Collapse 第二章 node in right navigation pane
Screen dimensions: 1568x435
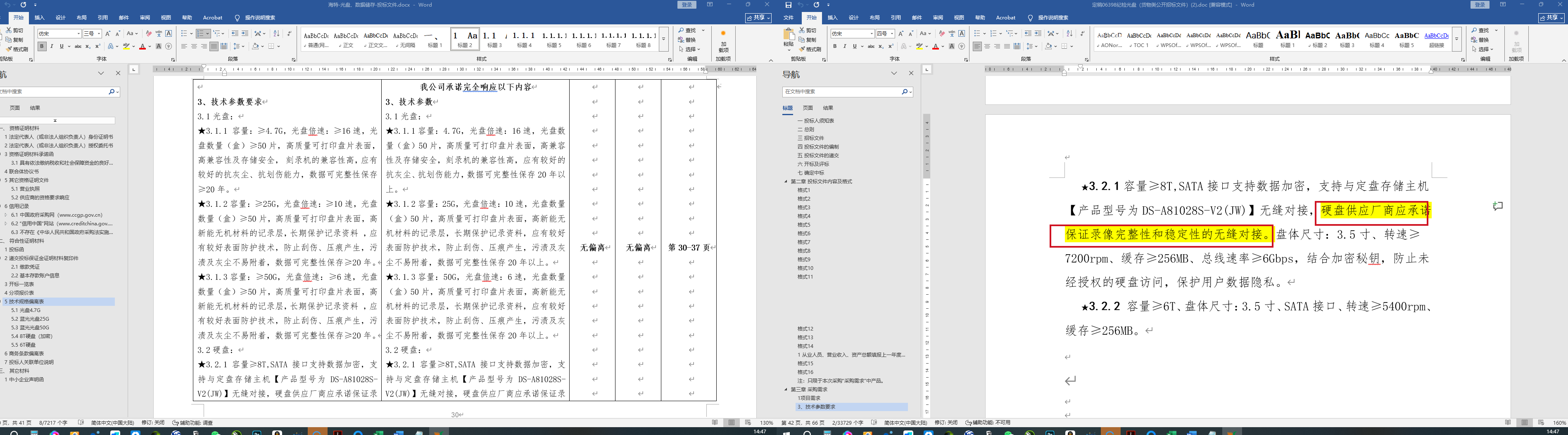coord(785,181)
